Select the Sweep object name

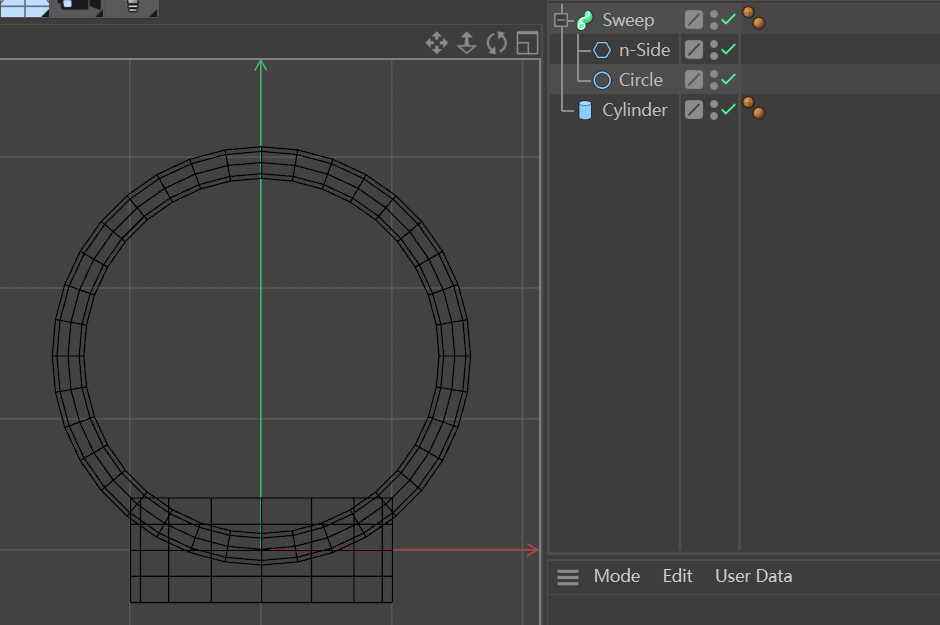pos(628,20)
